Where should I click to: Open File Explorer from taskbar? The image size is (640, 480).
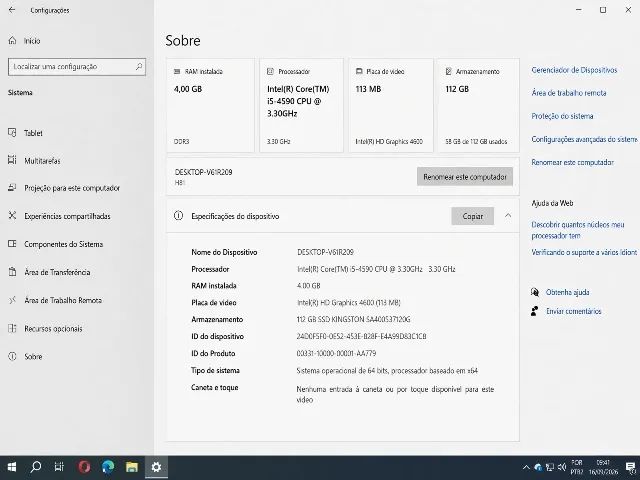pos(131,467)
